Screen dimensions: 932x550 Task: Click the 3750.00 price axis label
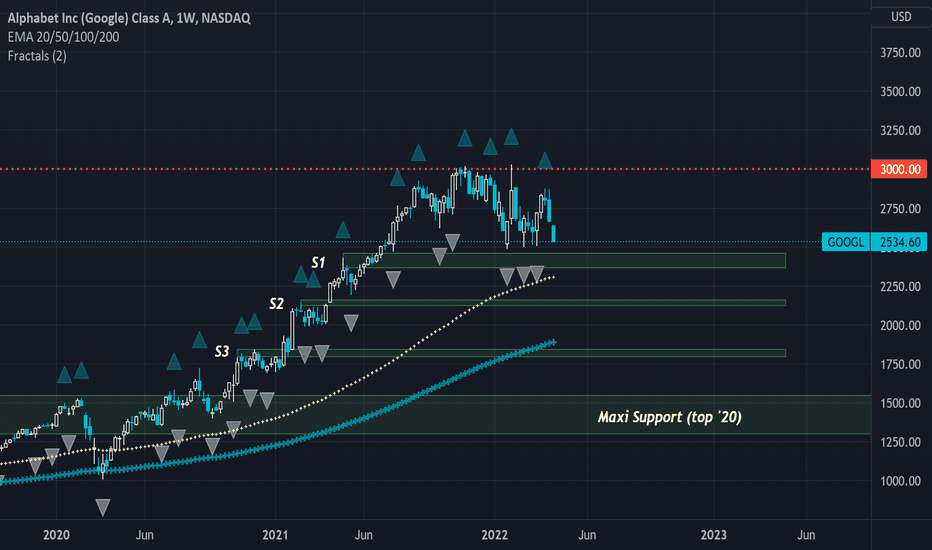(x=900, y=53)
